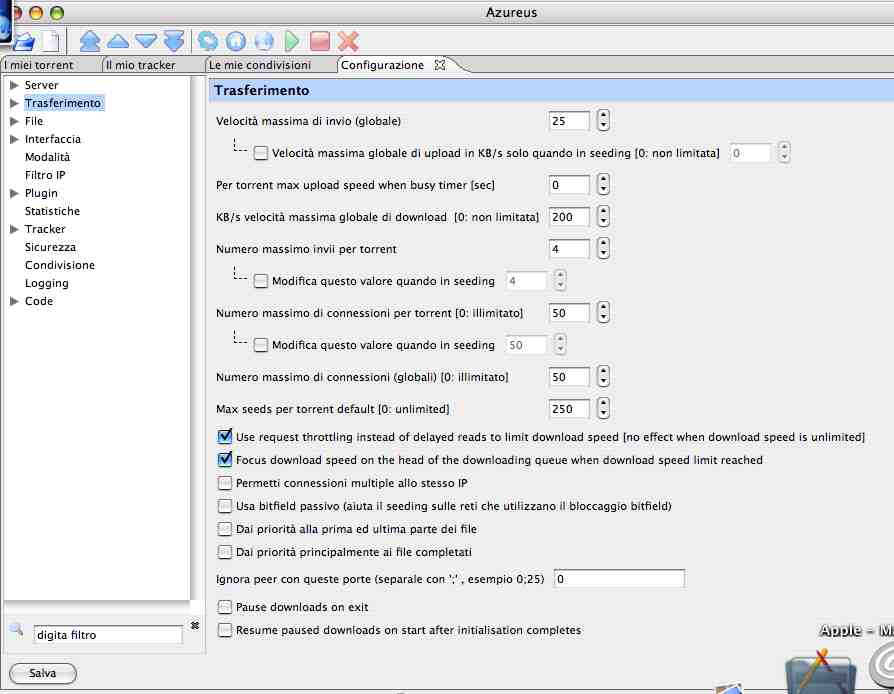Enable 'Permetti connessioni multiple allo stesso IP'
The width and height of the screenshot is (894, 694).
coord(225,483)
